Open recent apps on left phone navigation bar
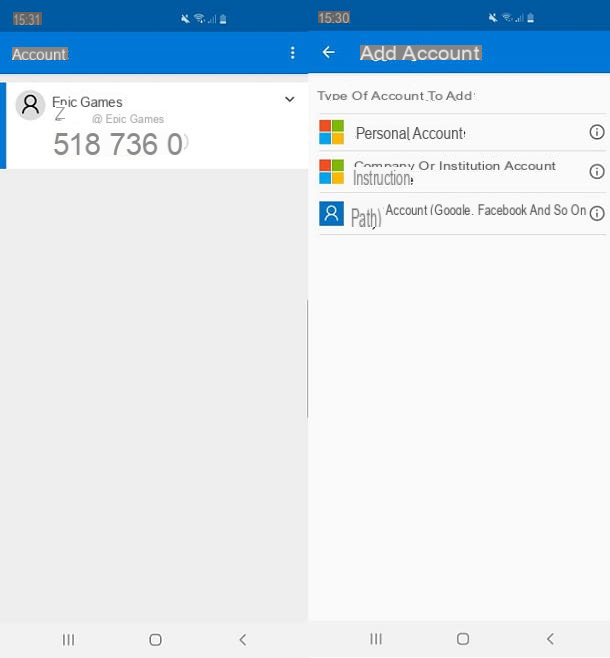Viewport: 610px width, 658px height. (68, 640)
